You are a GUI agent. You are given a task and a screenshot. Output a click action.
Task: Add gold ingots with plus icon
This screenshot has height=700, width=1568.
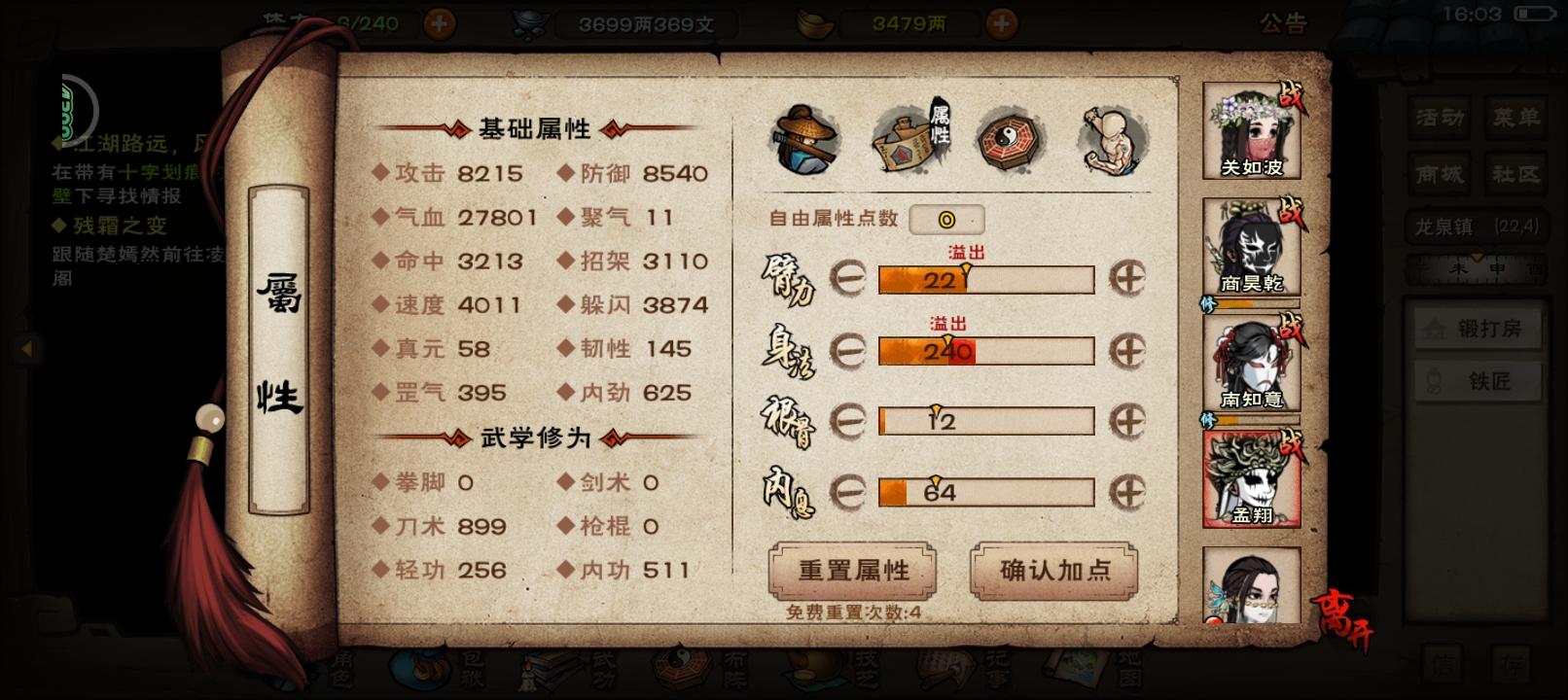[x=1002, y=23]
